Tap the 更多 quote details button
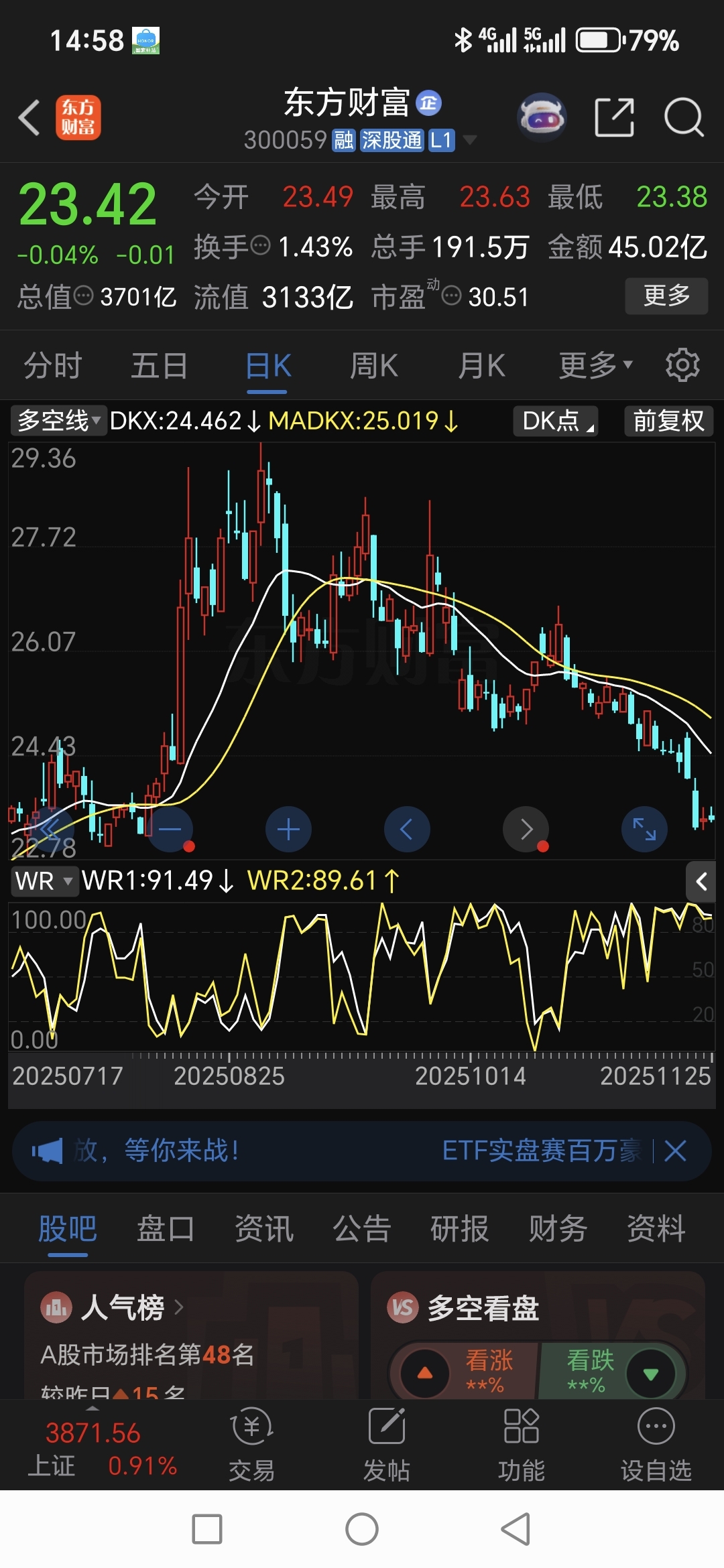The height and width of the screenshot is (1568, 724). point(666,296)
